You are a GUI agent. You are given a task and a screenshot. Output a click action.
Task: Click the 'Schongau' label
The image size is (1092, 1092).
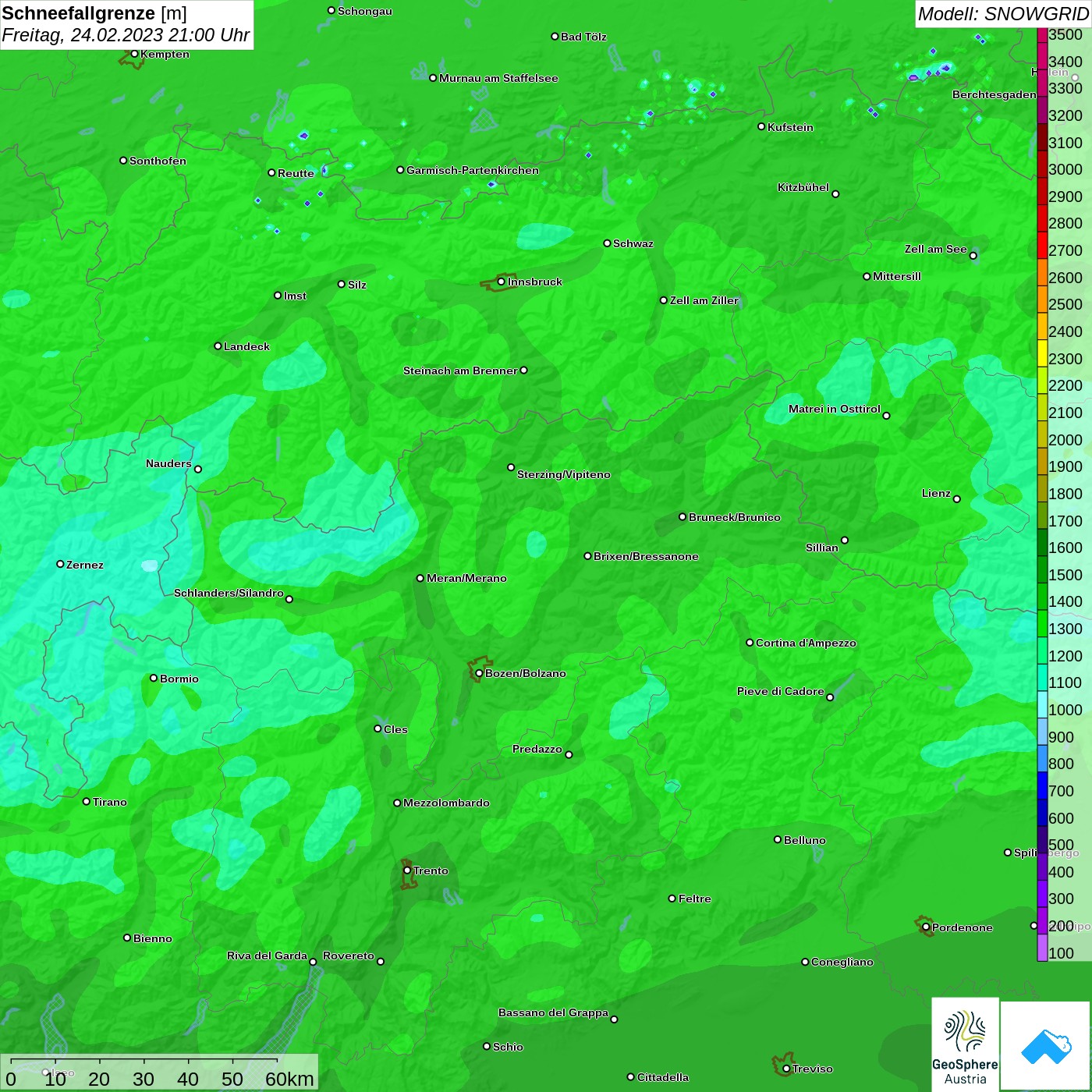(x=365, y=11)
